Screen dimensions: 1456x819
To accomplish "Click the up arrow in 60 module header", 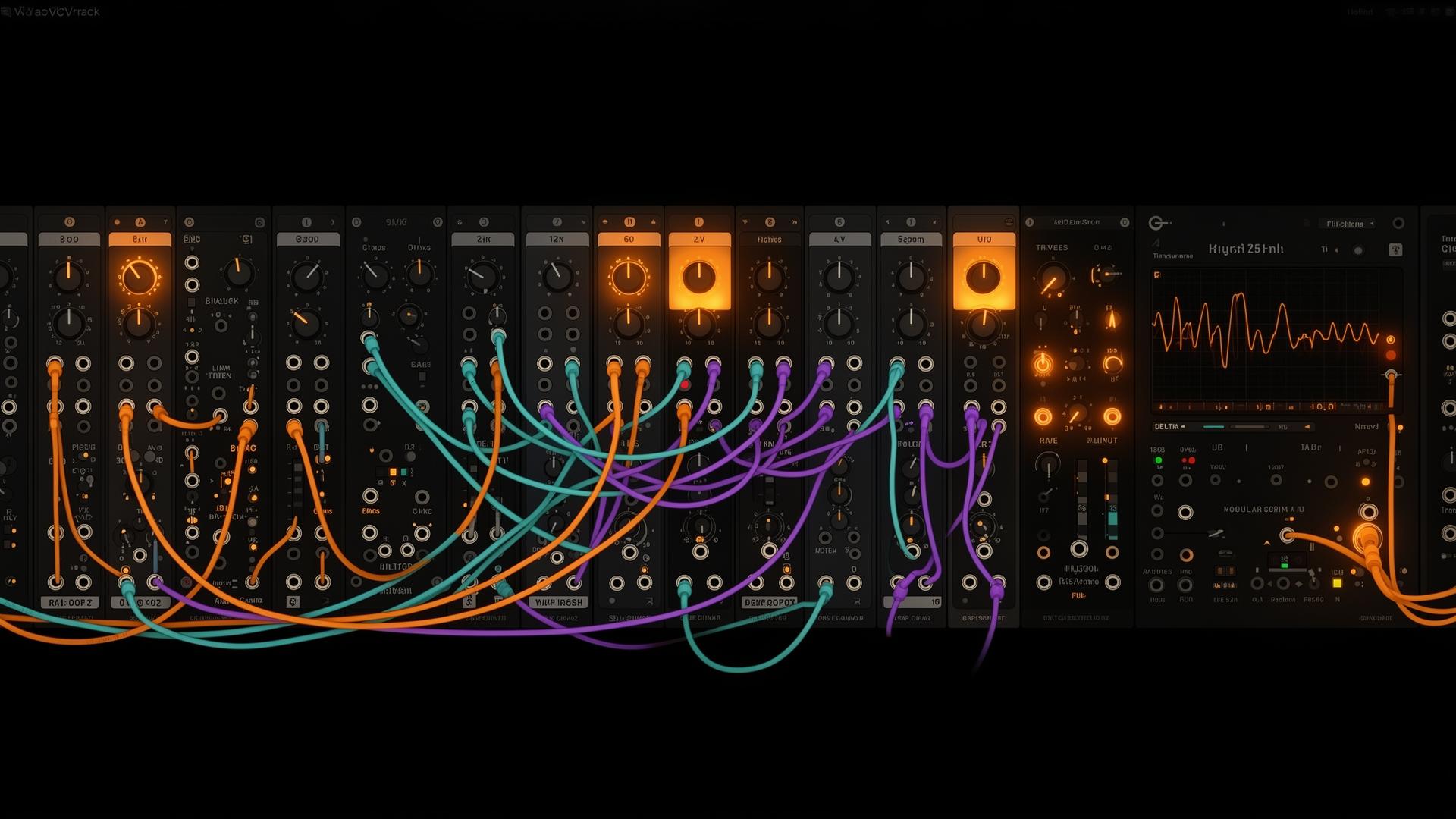I will coord(653,222).
